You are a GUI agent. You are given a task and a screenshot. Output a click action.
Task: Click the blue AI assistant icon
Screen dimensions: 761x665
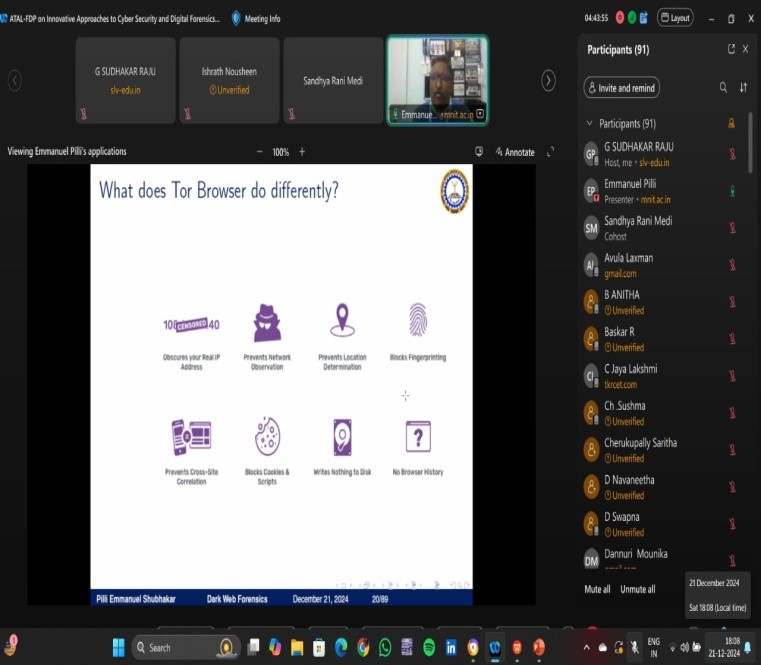point(644,18)
